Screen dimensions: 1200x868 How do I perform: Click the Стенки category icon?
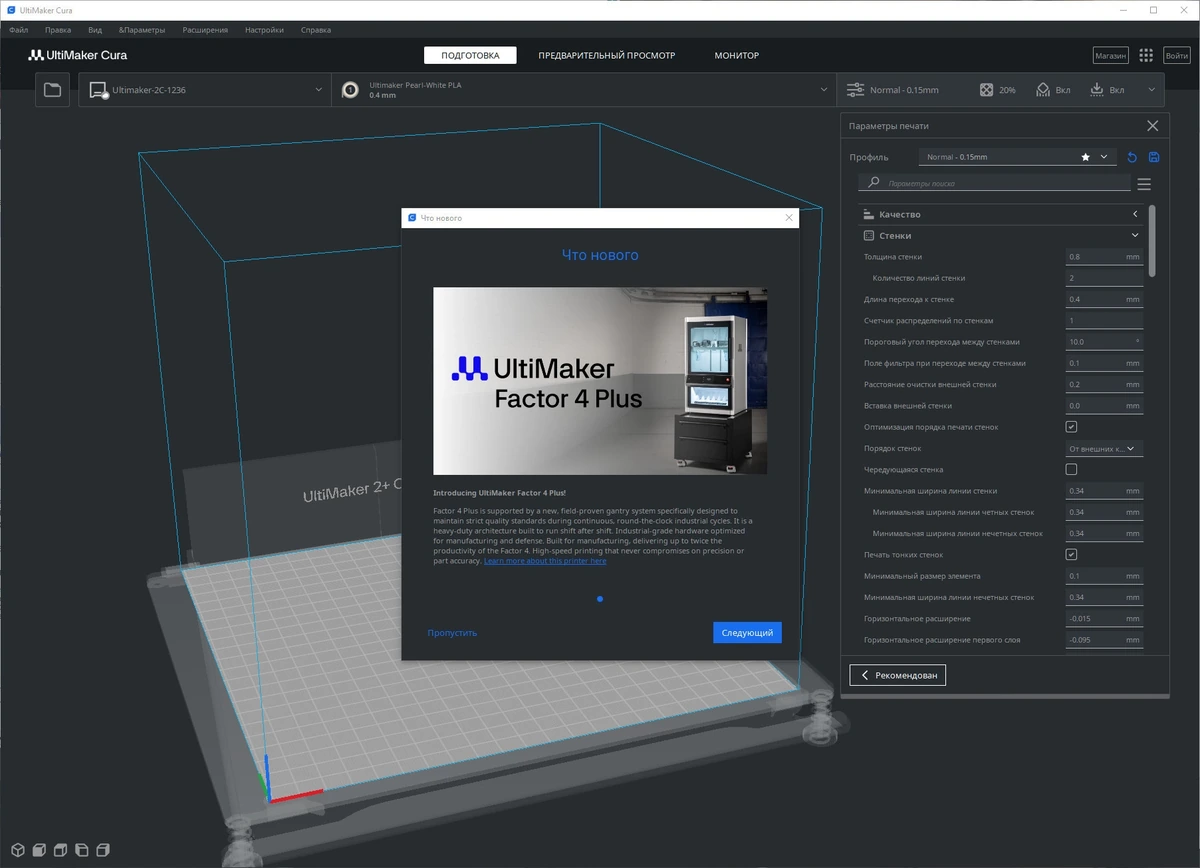868,236
